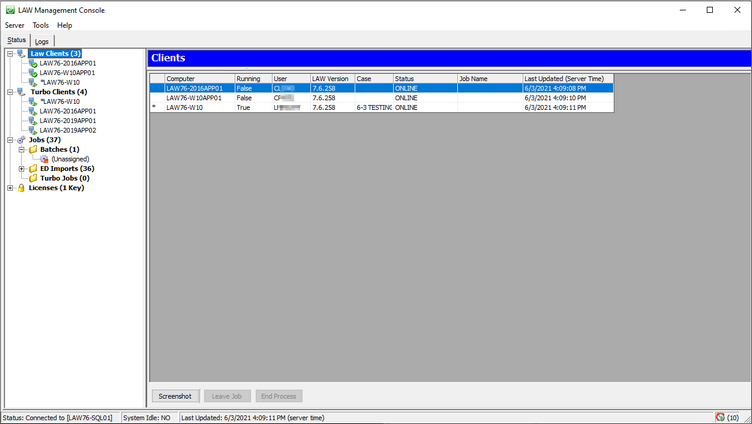Sort by the Last Updated column header
Viewport: 752px width, 424px height.
click(566, 78)
